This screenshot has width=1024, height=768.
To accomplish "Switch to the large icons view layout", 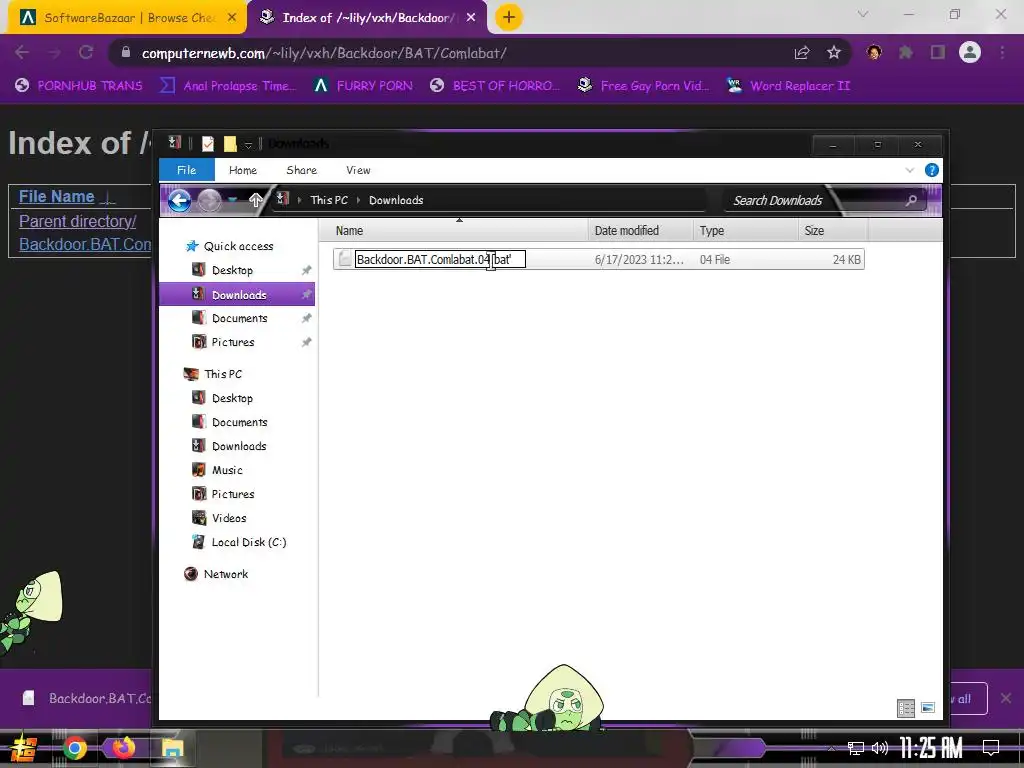I will [928, 708].
